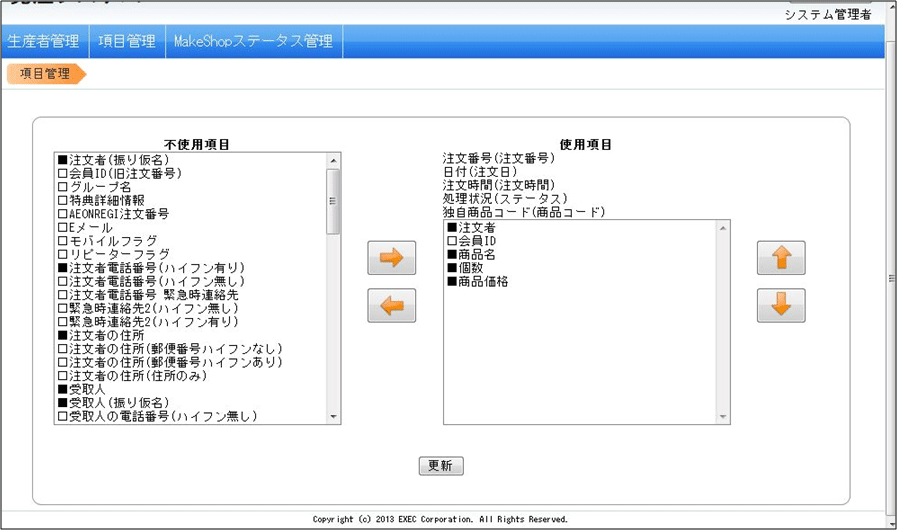This screenshot has height=530, width=897.
Task: Select 注文者の住所(郵便番号ハイフンなし) item
Action: [x=170, y=349]
